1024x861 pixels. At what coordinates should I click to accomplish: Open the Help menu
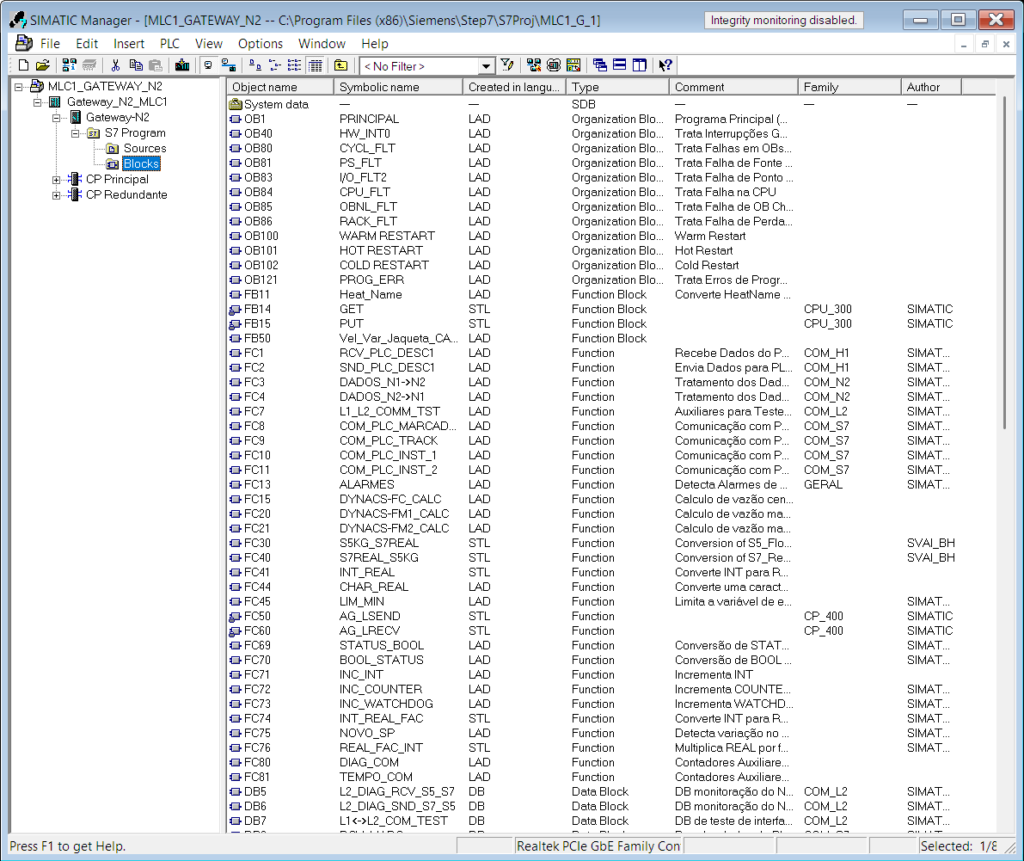point(374,44)
